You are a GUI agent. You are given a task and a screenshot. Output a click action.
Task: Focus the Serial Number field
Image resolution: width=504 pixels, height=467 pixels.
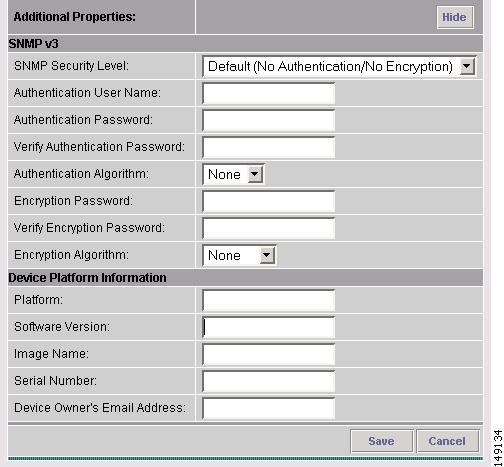(x=269, y=381)
